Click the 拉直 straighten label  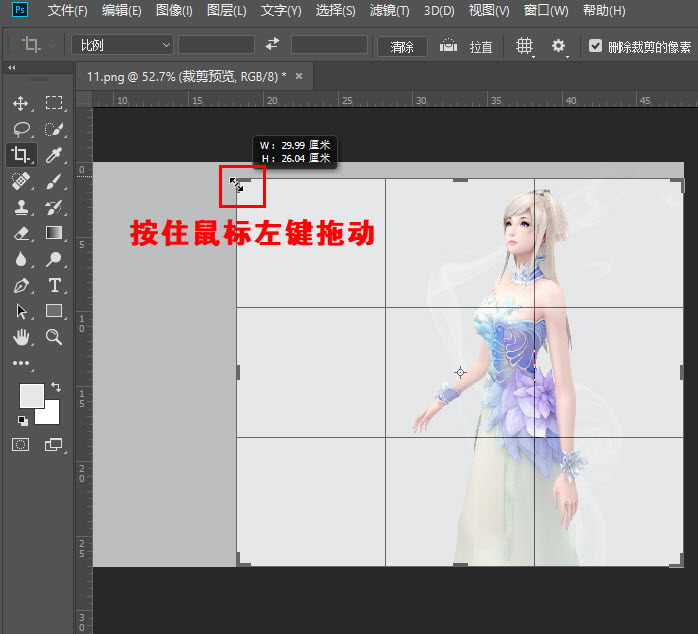[x=481, y=47]
